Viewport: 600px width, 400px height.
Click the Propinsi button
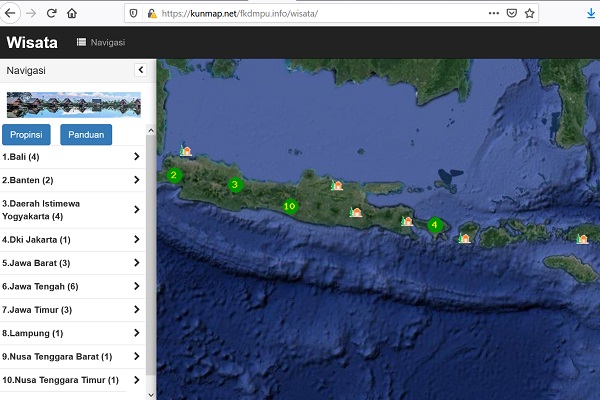coord(26,135)
